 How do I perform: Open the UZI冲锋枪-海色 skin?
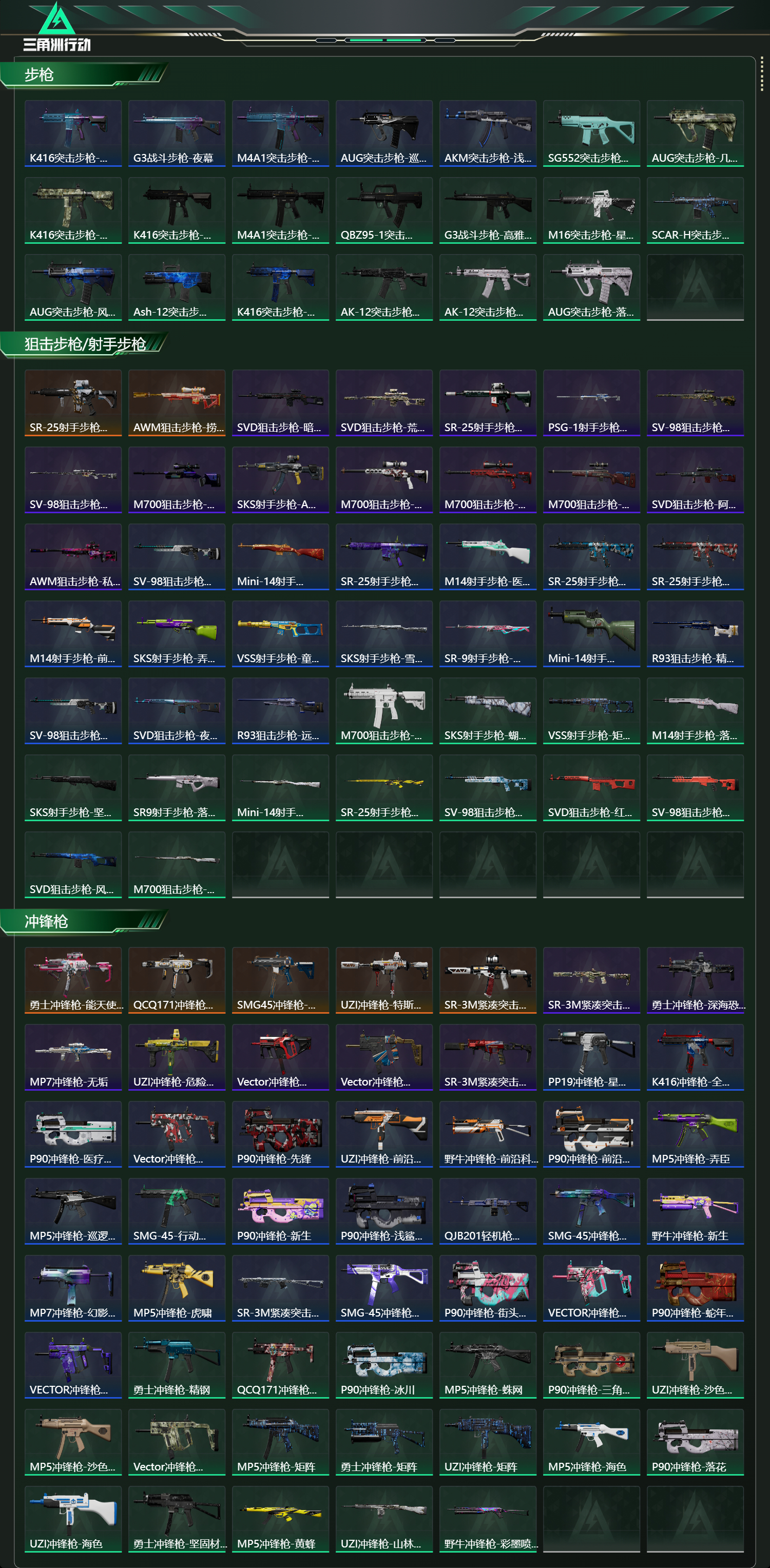[73, 1519]
